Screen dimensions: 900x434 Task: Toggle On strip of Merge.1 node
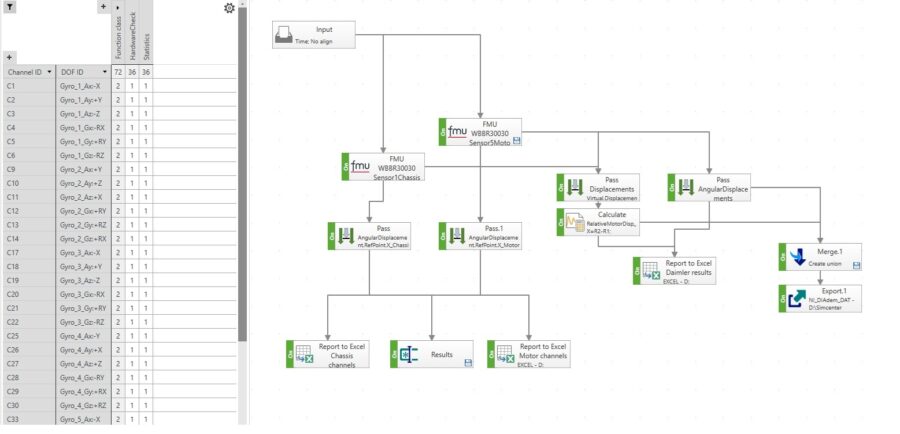pyautogui.click(x=782, y=257)
